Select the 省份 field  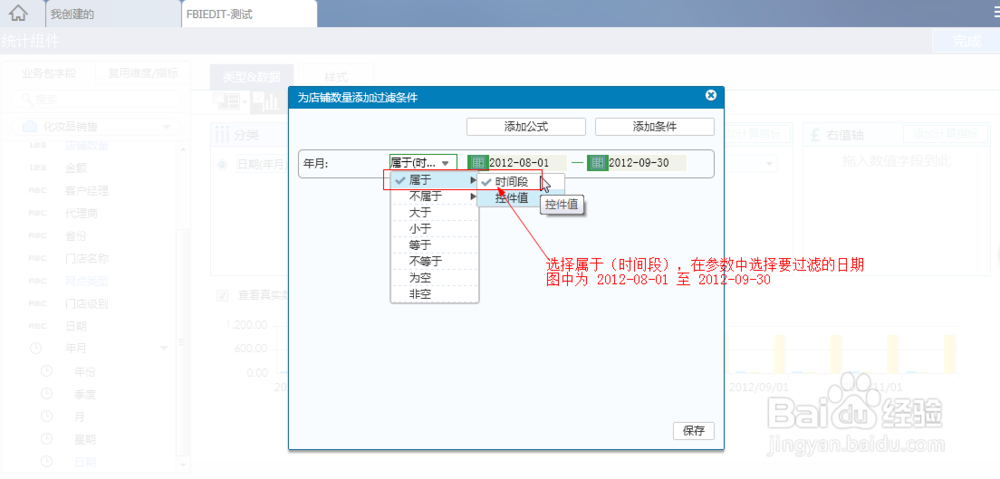click(76, 236)
